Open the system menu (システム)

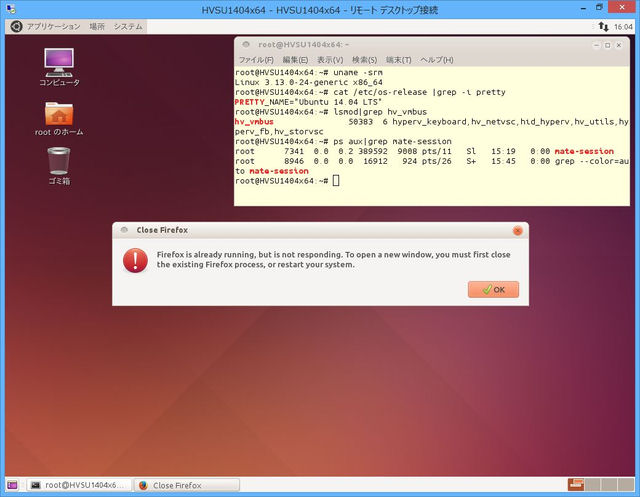tap(128, 27)
